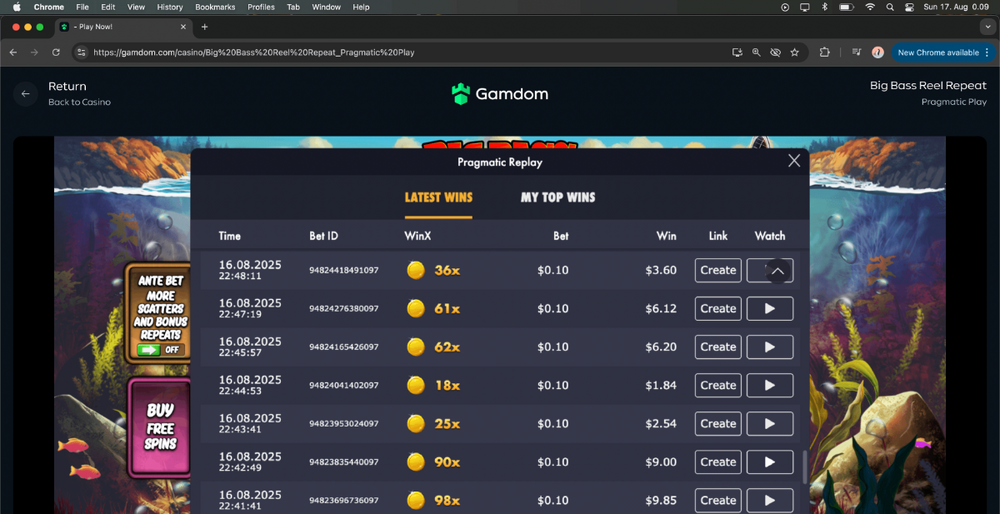Open the Bookmarks menu in menu bar
The width and height of the screenshot is (1000, 514).
click(215, 7)
